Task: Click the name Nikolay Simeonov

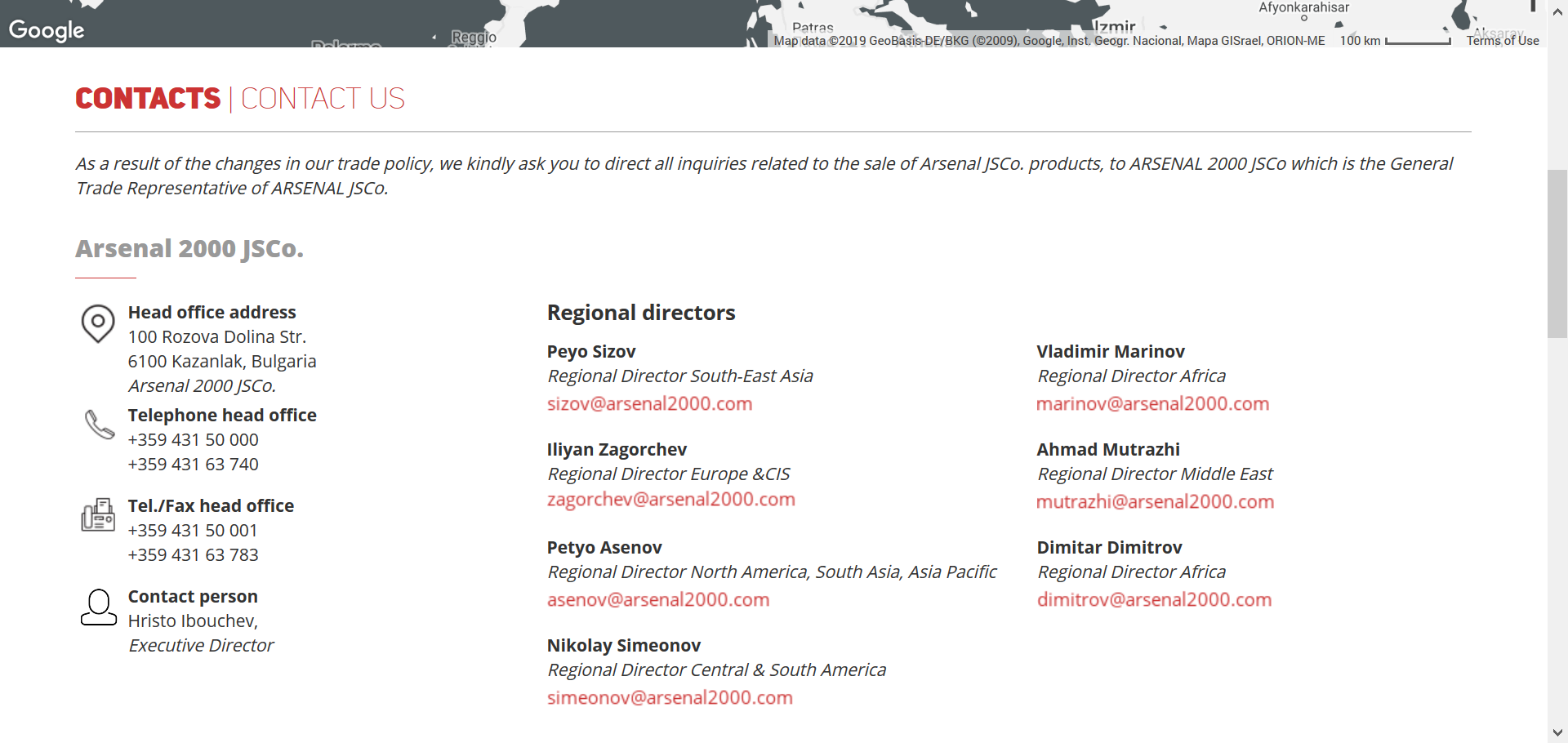Action: point(624,645)
